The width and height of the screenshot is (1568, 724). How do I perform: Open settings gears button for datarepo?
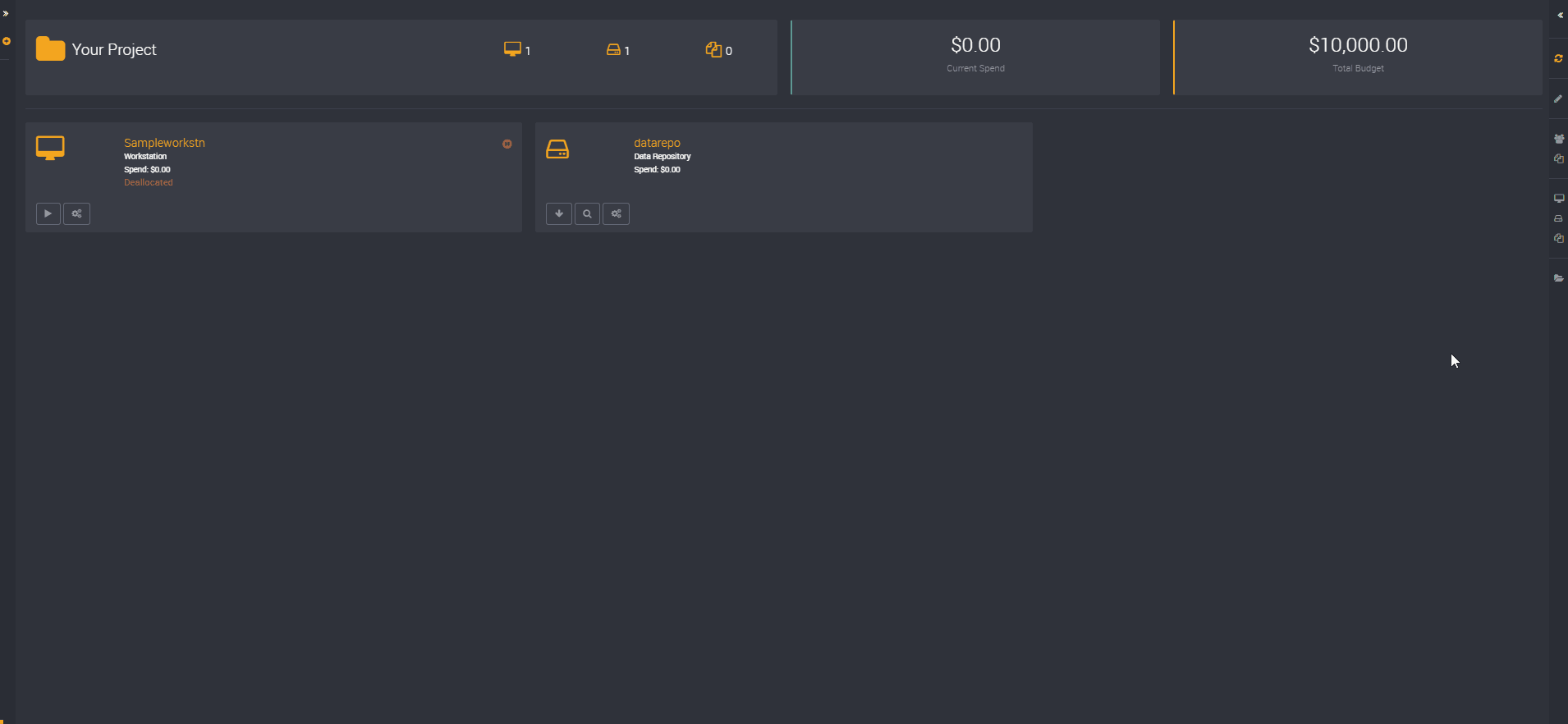pyautogui.click(x=617, y=213)
